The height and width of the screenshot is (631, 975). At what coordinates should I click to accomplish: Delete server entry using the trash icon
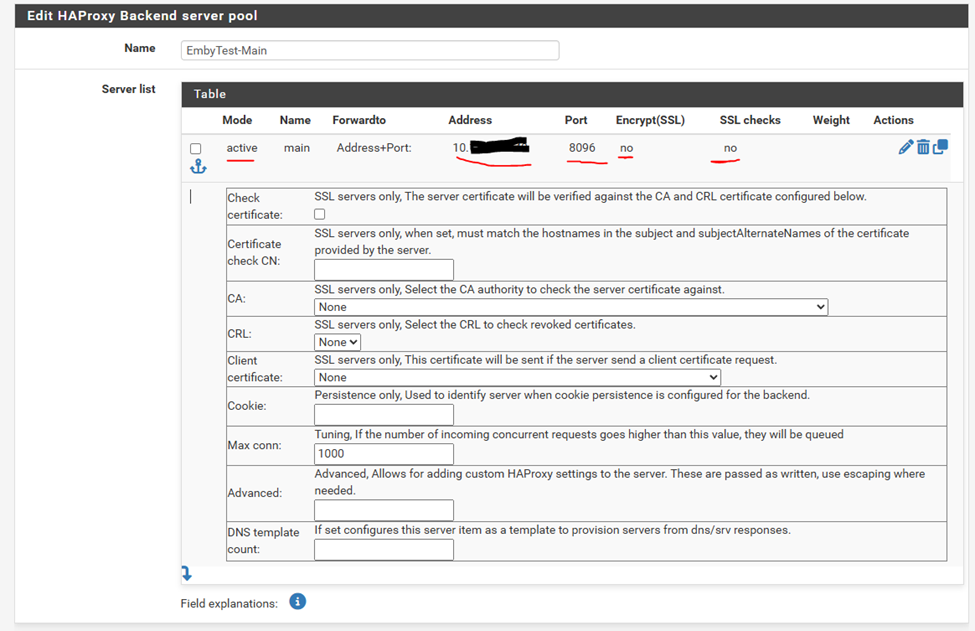click(x=923, y=147)
